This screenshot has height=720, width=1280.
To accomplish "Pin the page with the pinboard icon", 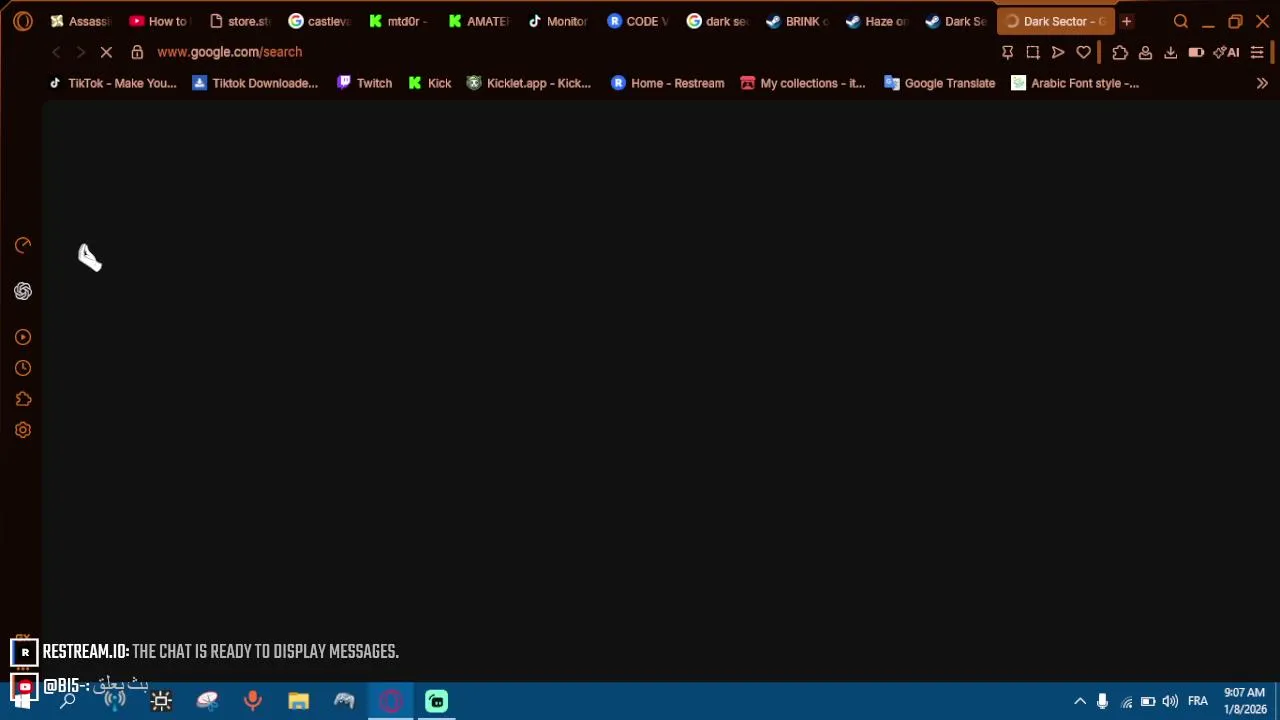I will point(1007,52).
